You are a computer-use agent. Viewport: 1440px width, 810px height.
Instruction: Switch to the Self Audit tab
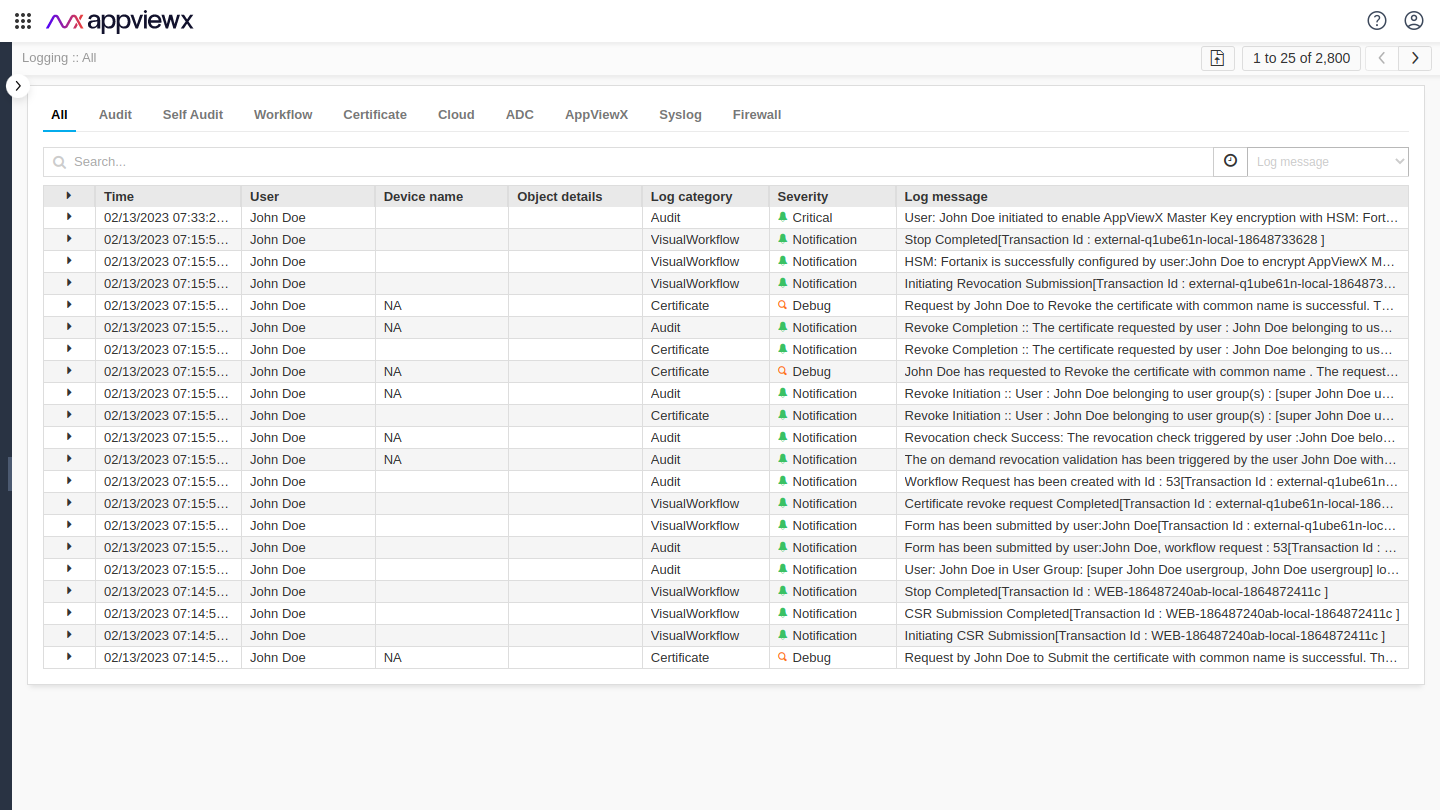pyautogui.click(x=193, y=115)
